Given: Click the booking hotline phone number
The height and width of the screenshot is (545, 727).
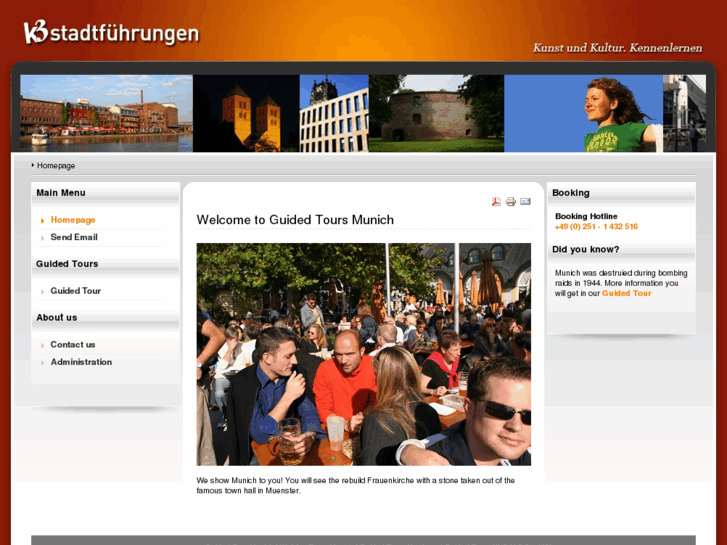Looking at the screenshot, I should [596, 226].
